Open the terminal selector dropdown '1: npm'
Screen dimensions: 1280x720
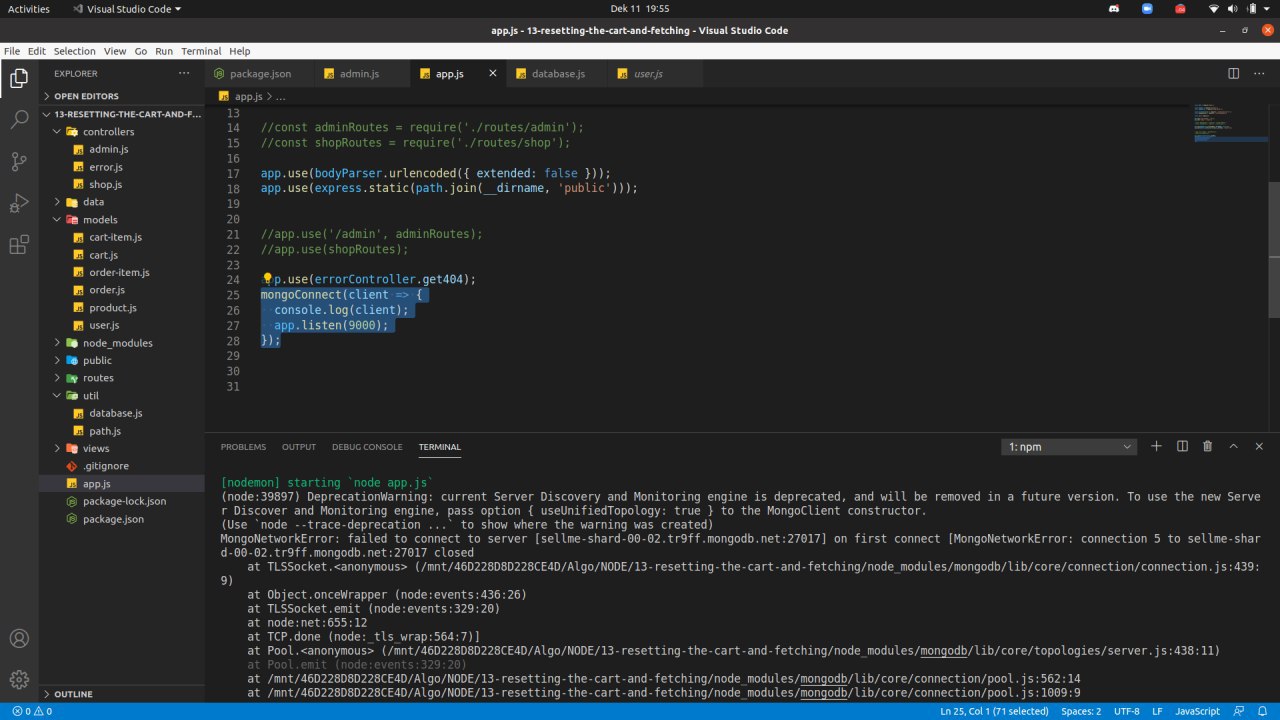1069,447
